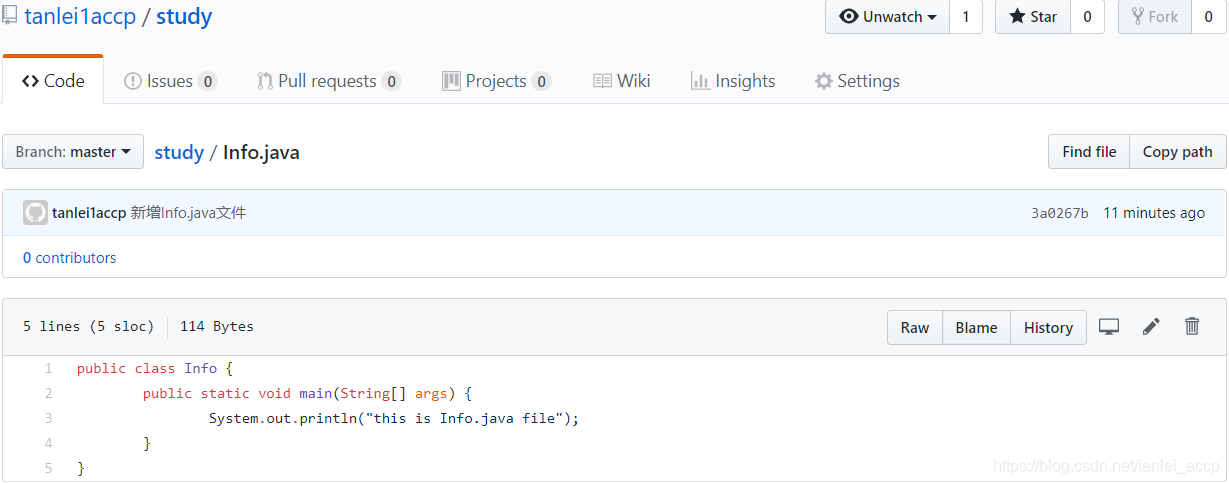Select line number 3
The image size is (1229, 484).
click(48, 418)
